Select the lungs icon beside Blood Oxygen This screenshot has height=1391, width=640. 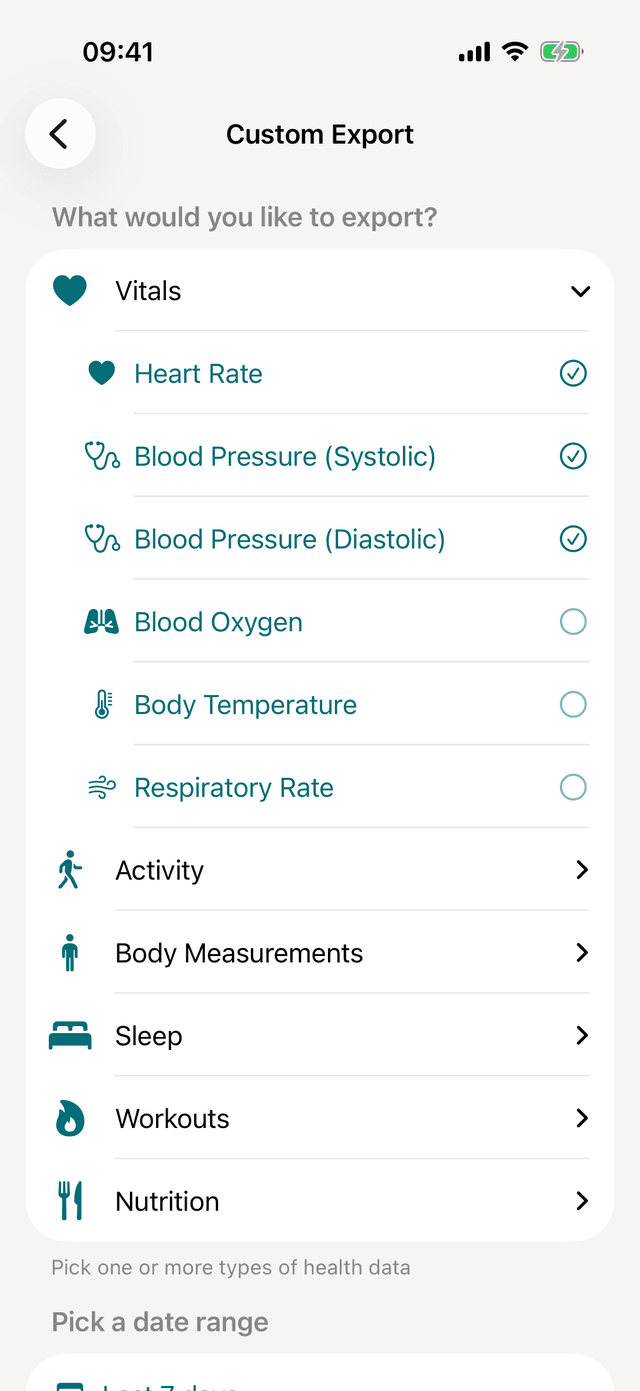[x=101, y=621]
